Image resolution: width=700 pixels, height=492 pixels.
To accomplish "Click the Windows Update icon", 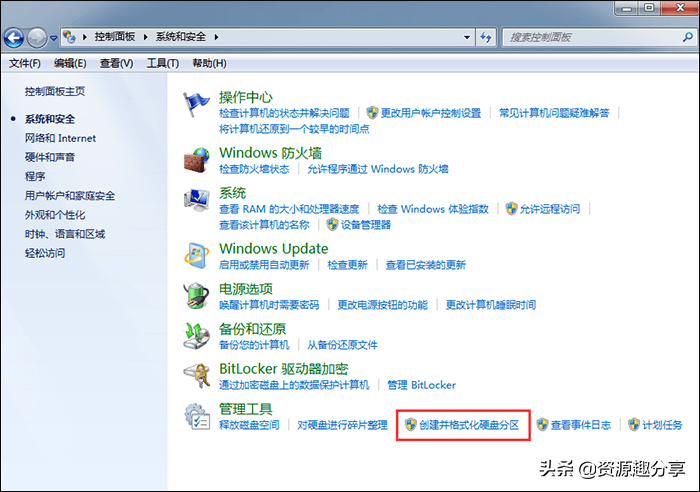I will (x=196, y=255).
